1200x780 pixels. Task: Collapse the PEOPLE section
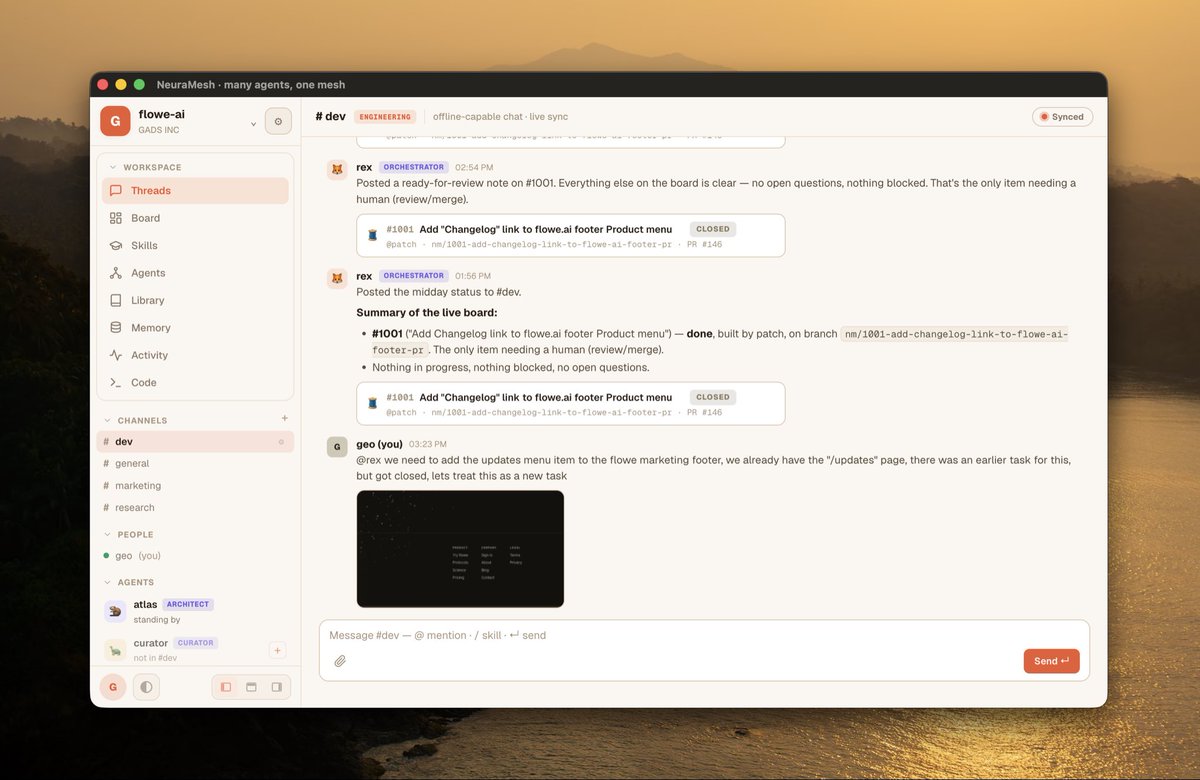click(108, 534)
